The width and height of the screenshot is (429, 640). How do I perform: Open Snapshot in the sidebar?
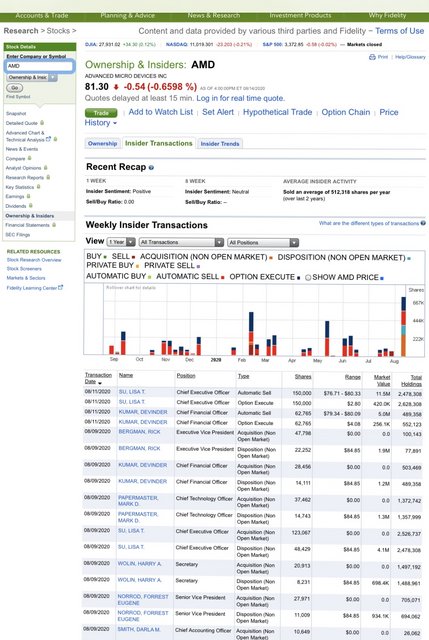[x=16, y=113]
